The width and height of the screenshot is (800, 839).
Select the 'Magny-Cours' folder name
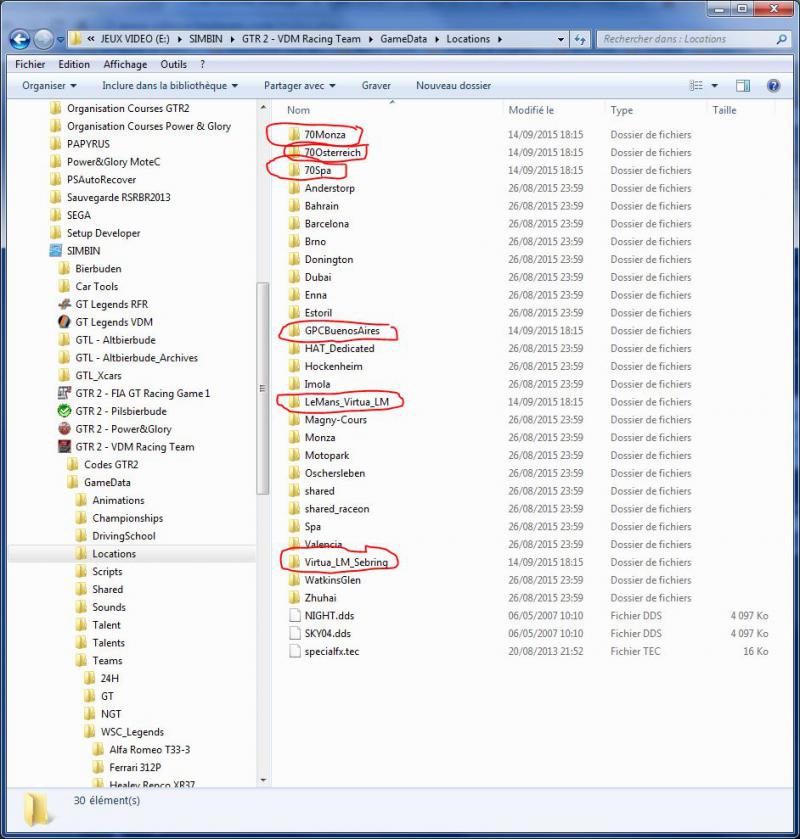coord(336,420)
